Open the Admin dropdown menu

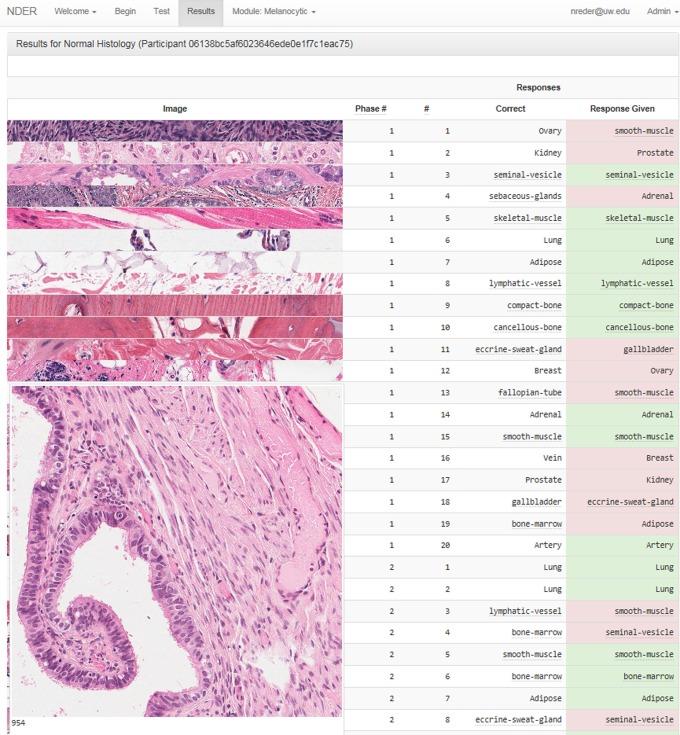(x=662, y=11)
